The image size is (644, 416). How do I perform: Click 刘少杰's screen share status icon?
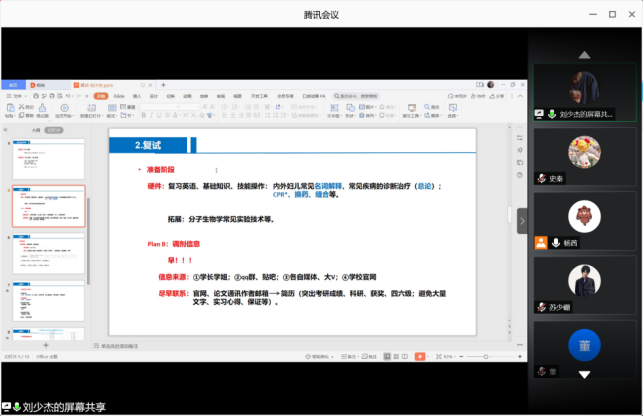[539, 115]
